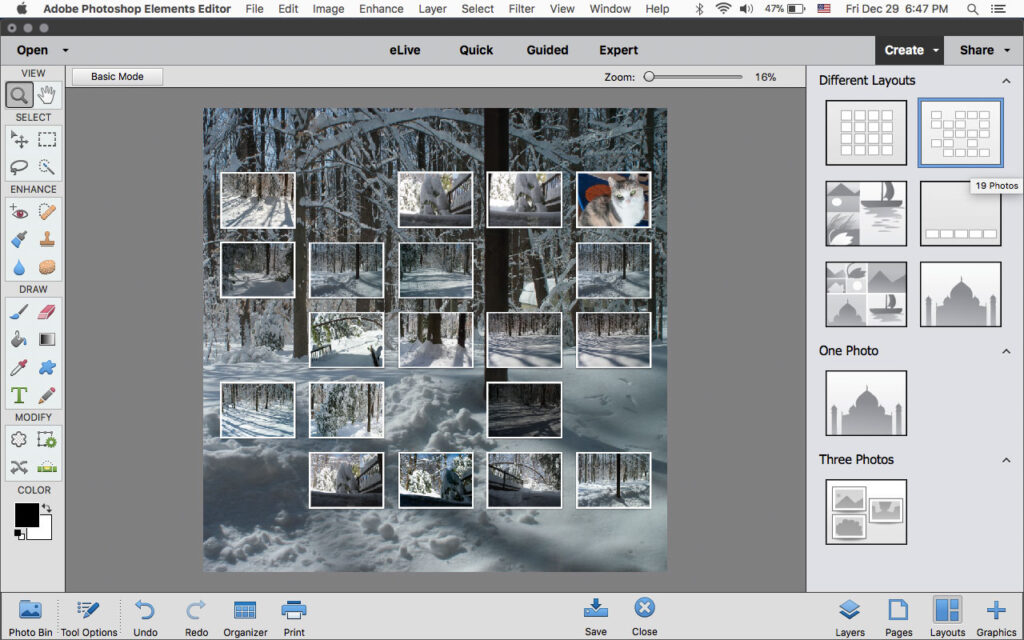Select the Zoom tool
The image size is (1024, 640).
18,95
